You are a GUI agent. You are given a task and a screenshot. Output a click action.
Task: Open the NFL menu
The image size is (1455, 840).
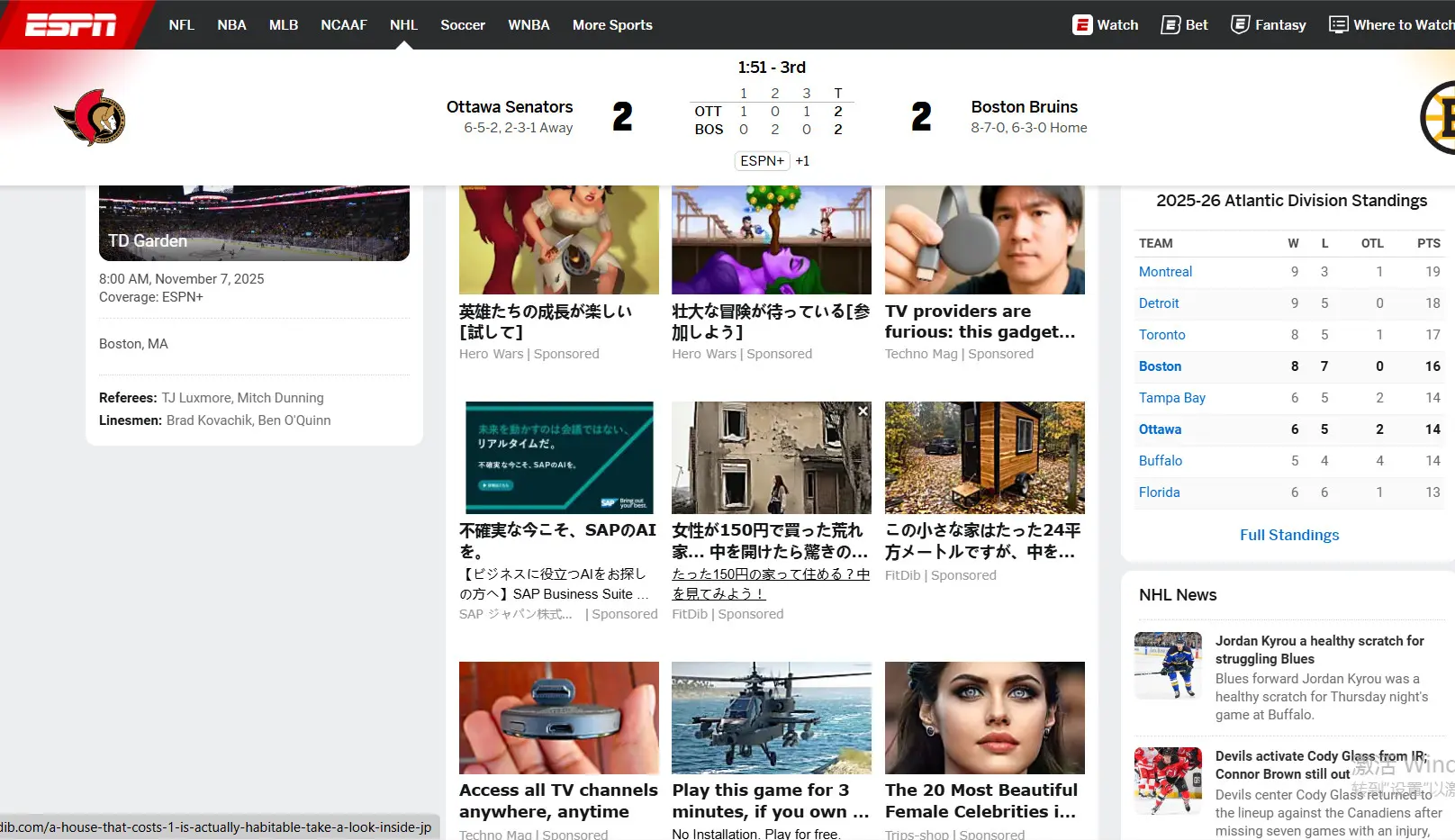pos(181,25)
